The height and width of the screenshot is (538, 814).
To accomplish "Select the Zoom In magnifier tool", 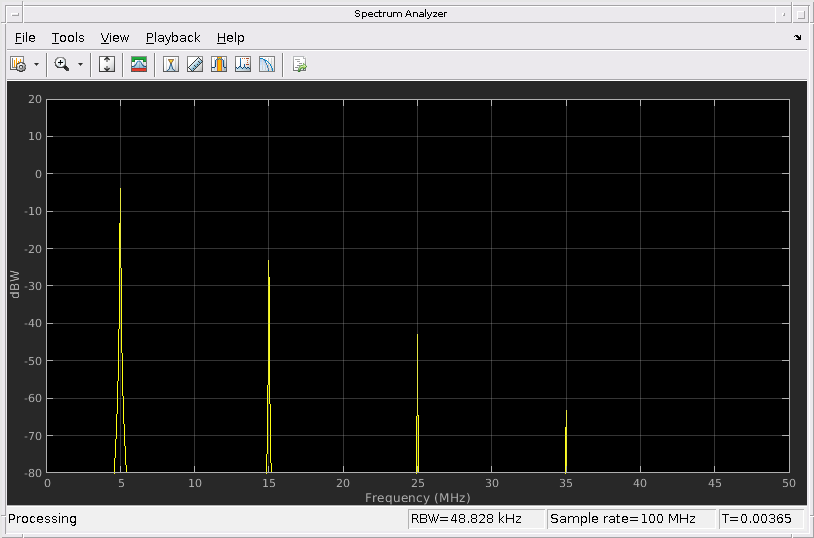I will click(62, 64).
